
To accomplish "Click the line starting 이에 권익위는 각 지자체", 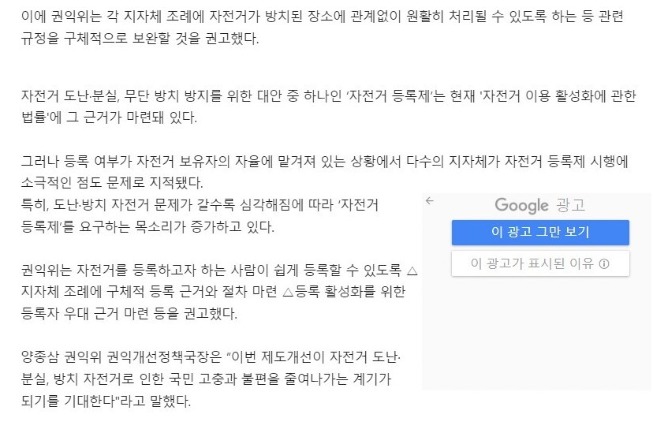I will tap(322, 17).
